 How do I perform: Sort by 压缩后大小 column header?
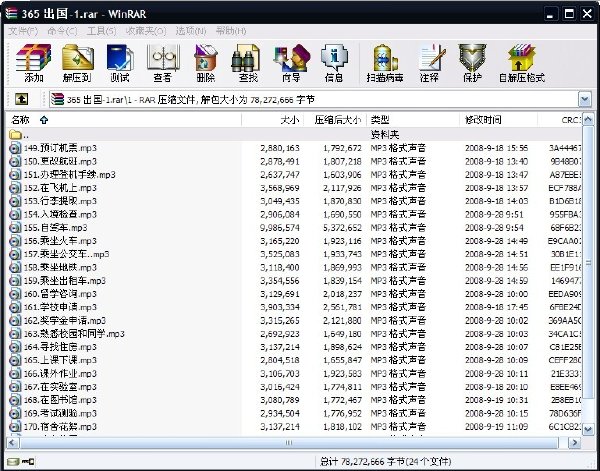[x=335, y=120]
